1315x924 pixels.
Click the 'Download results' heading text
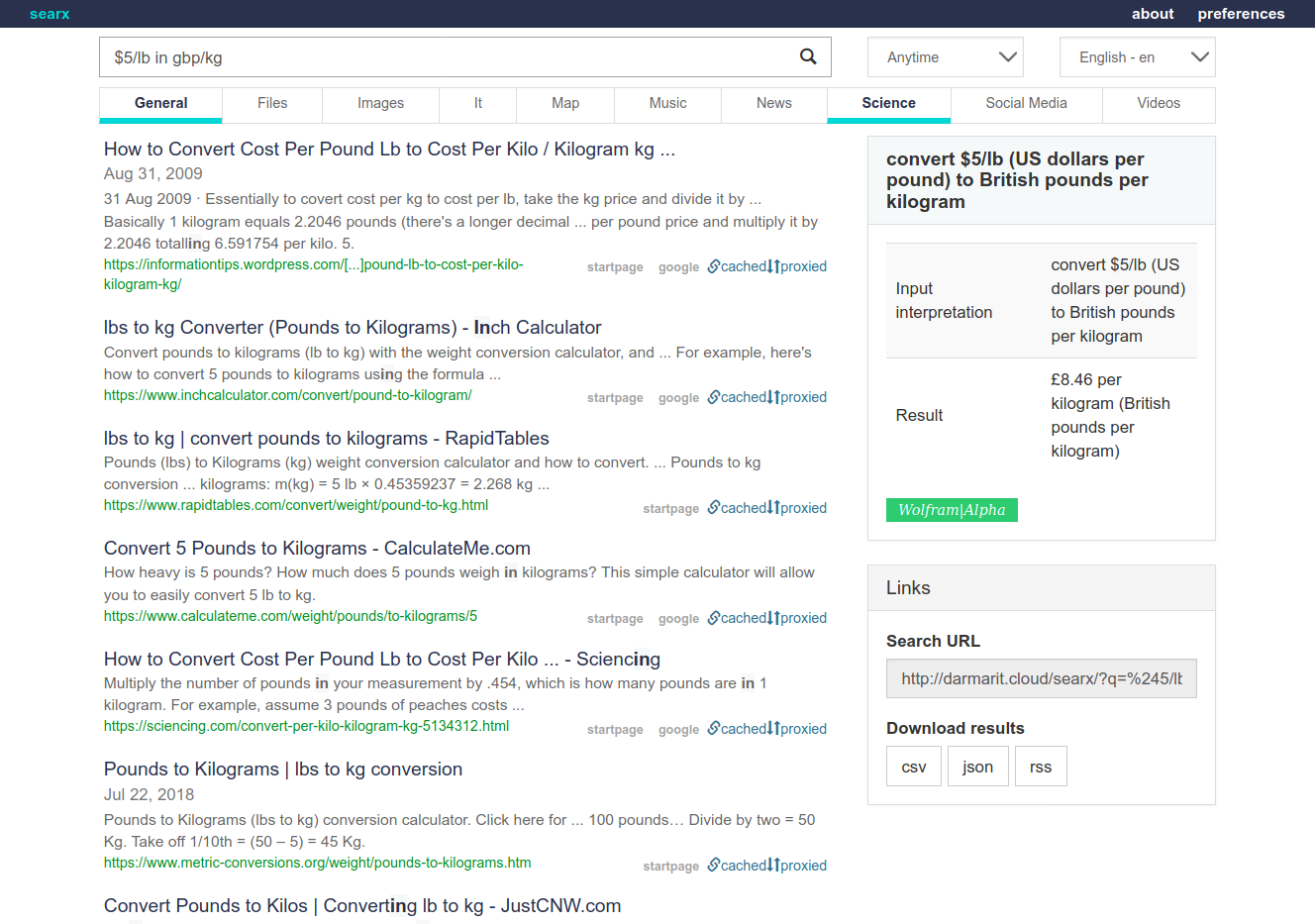pyautogui.click(x=956, y=729)
